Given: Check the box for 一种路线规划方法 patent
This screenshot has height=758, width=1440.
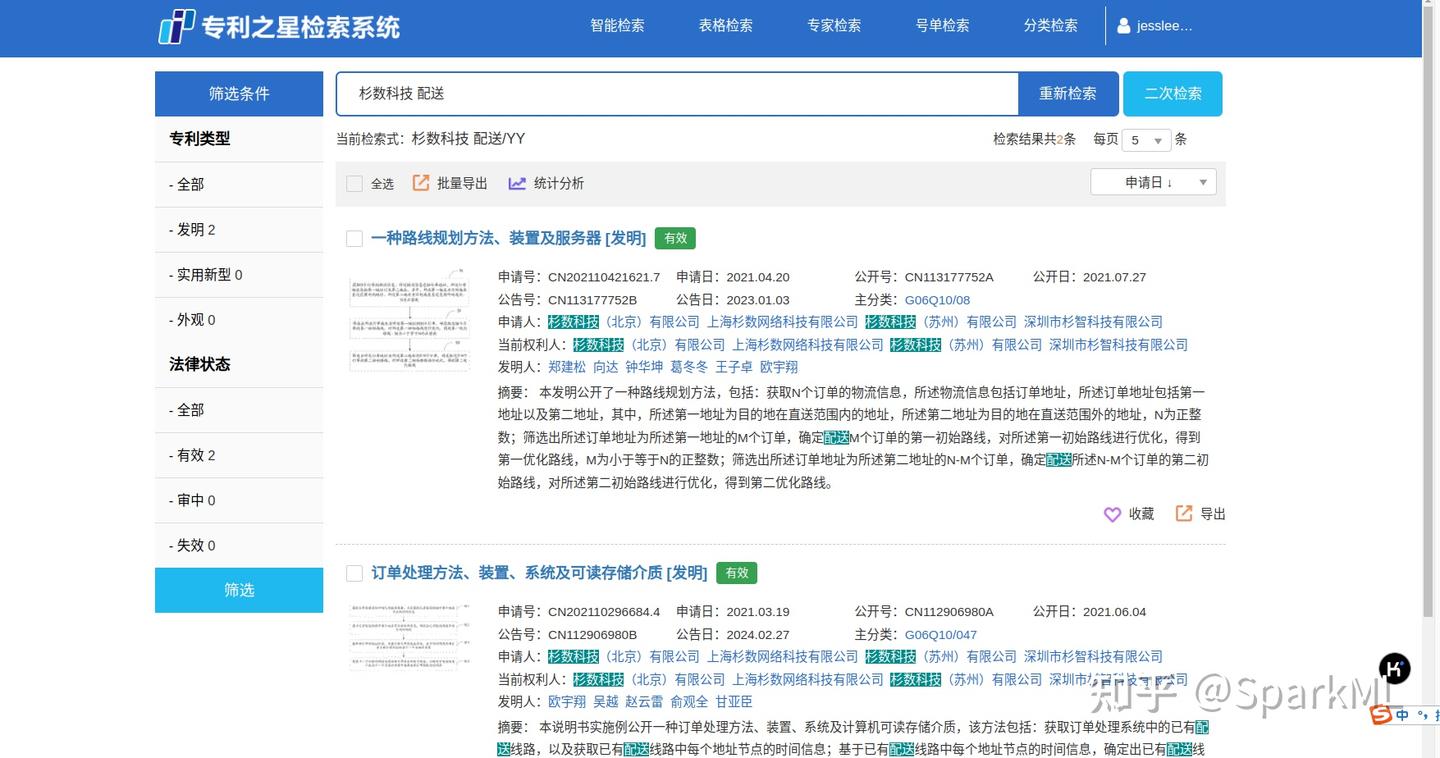Looking at the screenshot, I should [354, 238].
